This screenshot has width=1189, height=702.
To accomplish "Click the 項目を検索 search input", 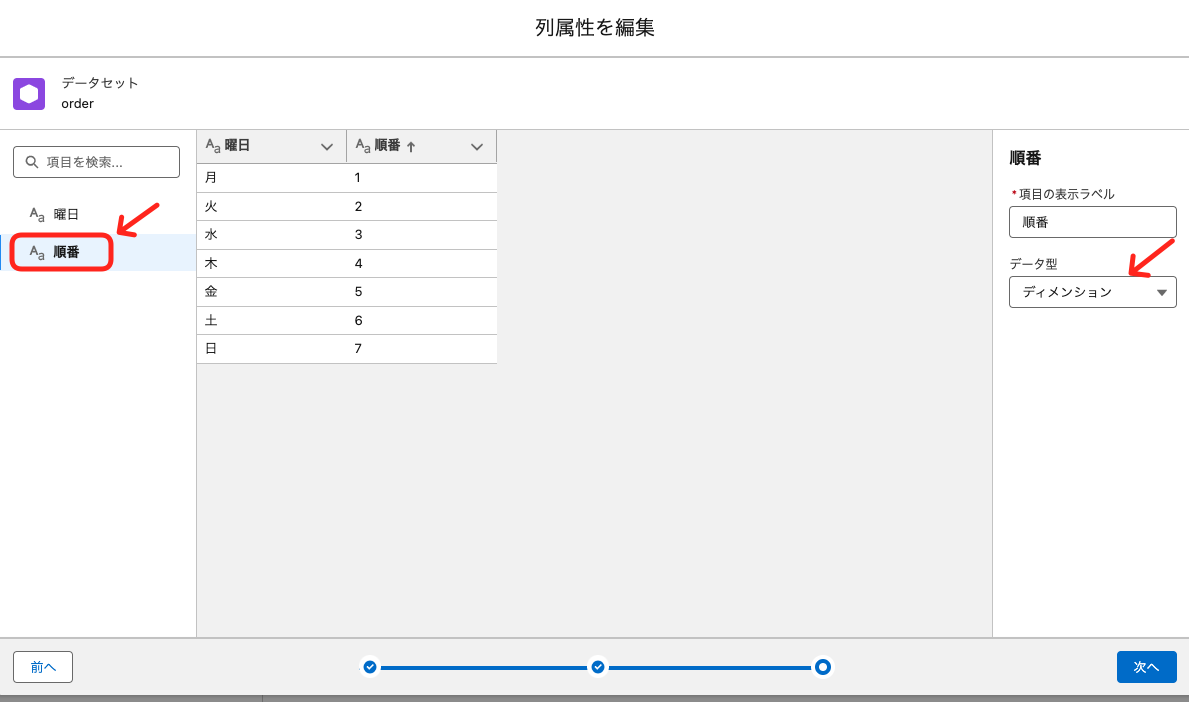I will coord(96,161).
